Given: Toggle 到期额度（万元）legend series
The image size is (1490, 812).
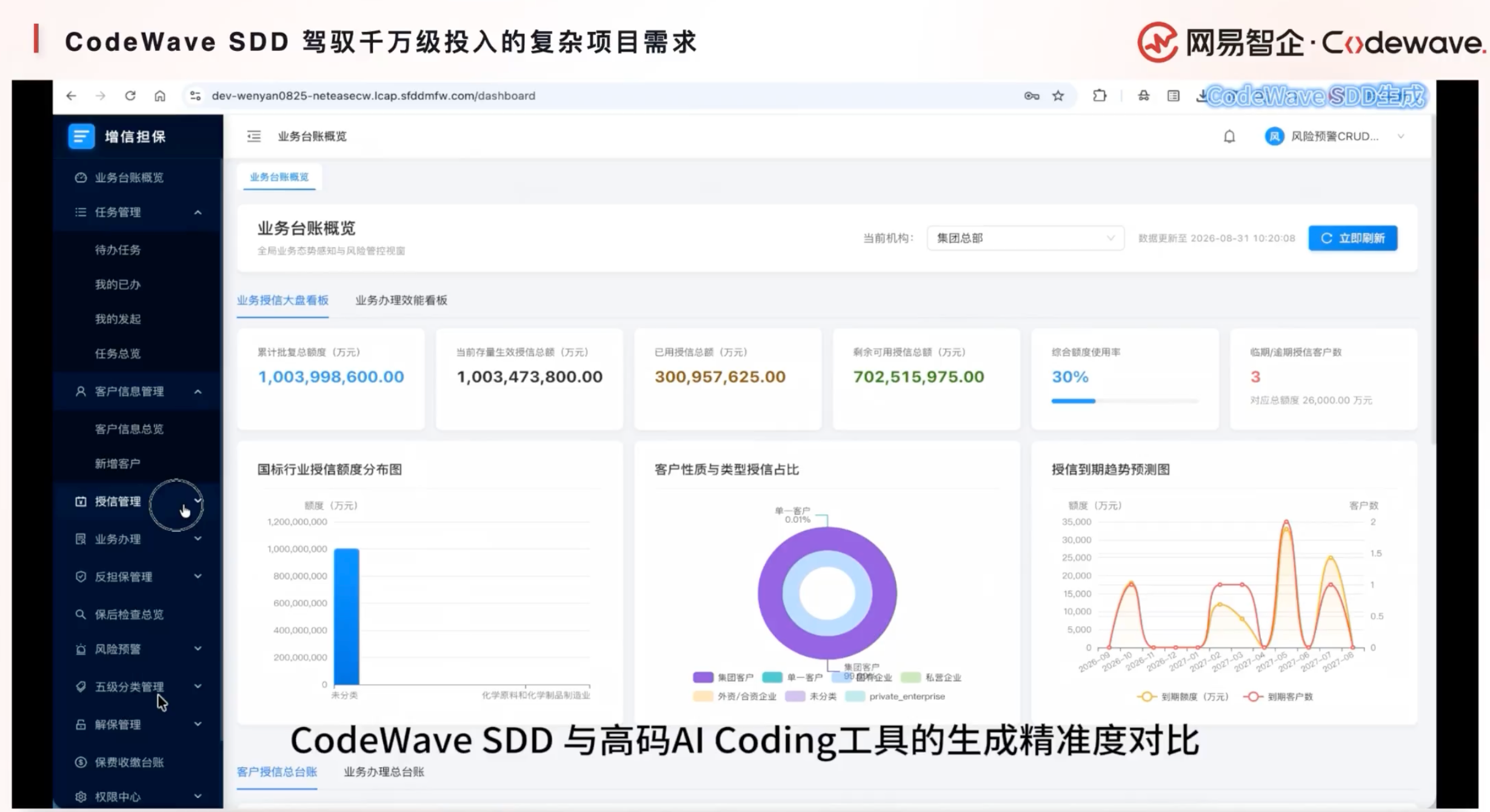Looking at the screenshot, I should tap(1183, 697).
